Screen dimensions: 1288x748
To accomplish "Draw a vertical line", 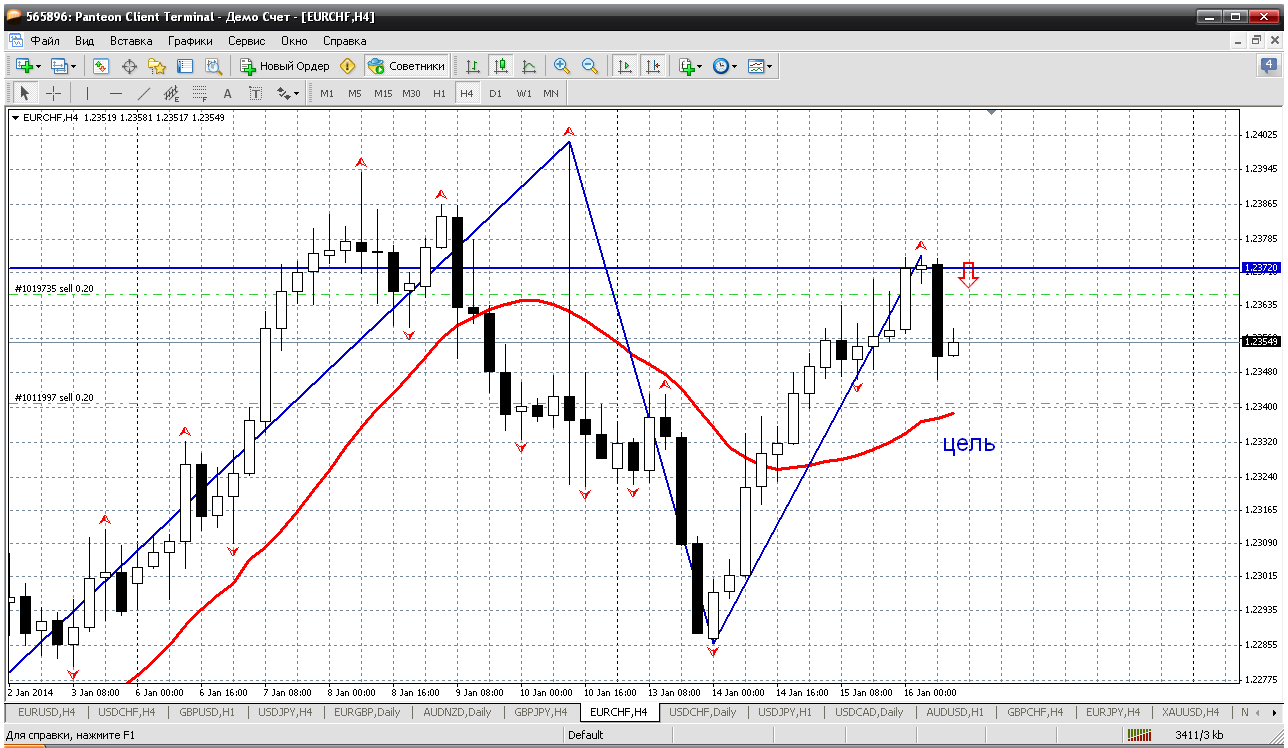I will click(x=87, y=93).
